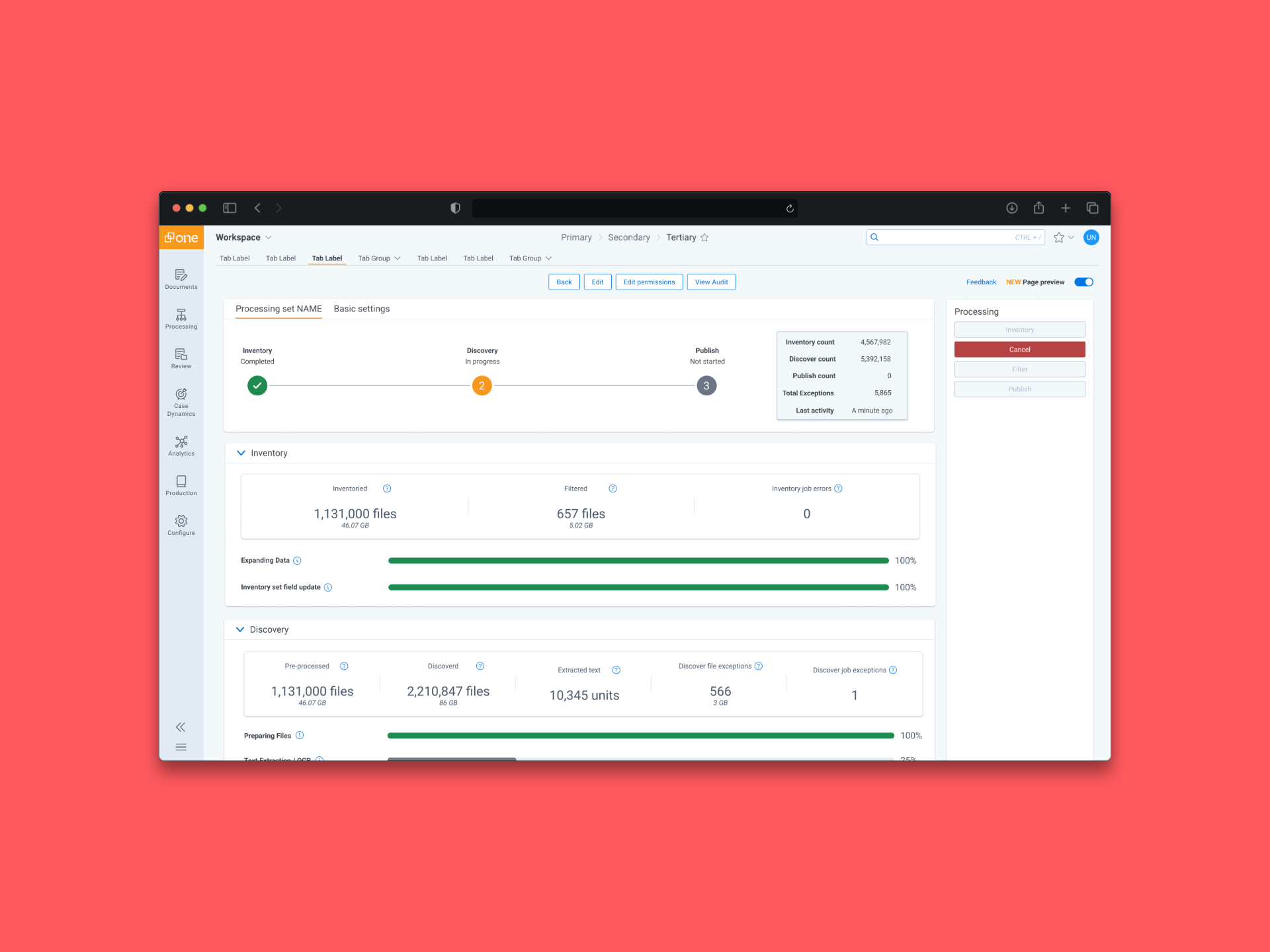Open the Production sidebar icon

(181, 485)
